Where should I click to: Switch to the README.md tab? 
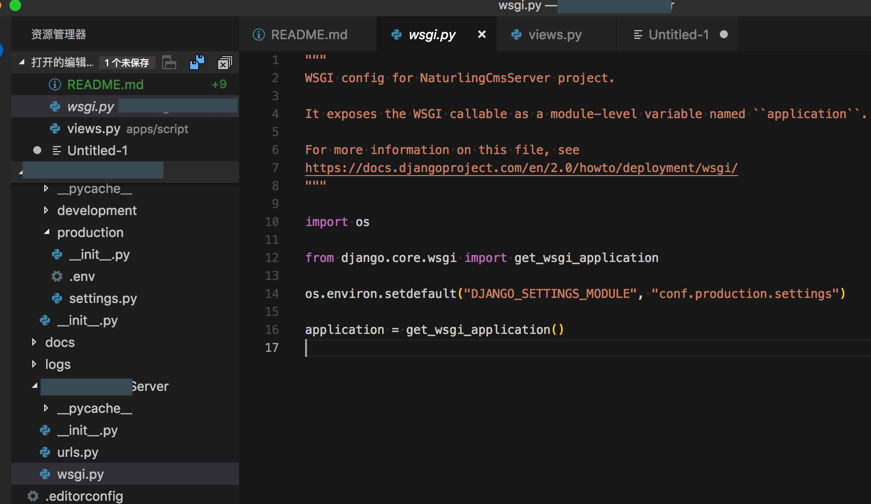pos(309,35)
